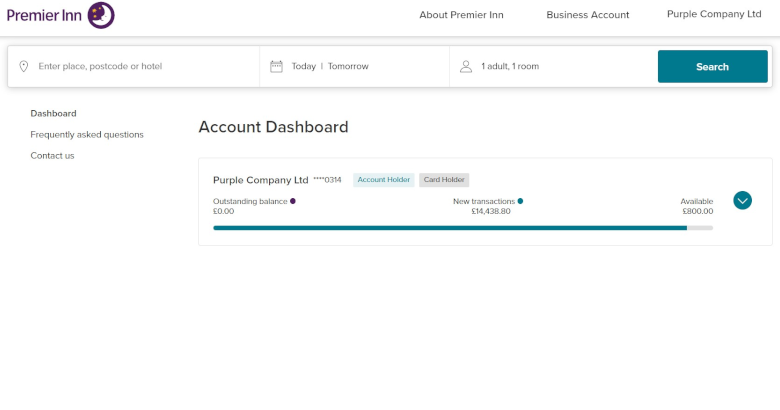Expand the Purple Company Ltd account card
780x410 pixels.
tap(742, 200)
